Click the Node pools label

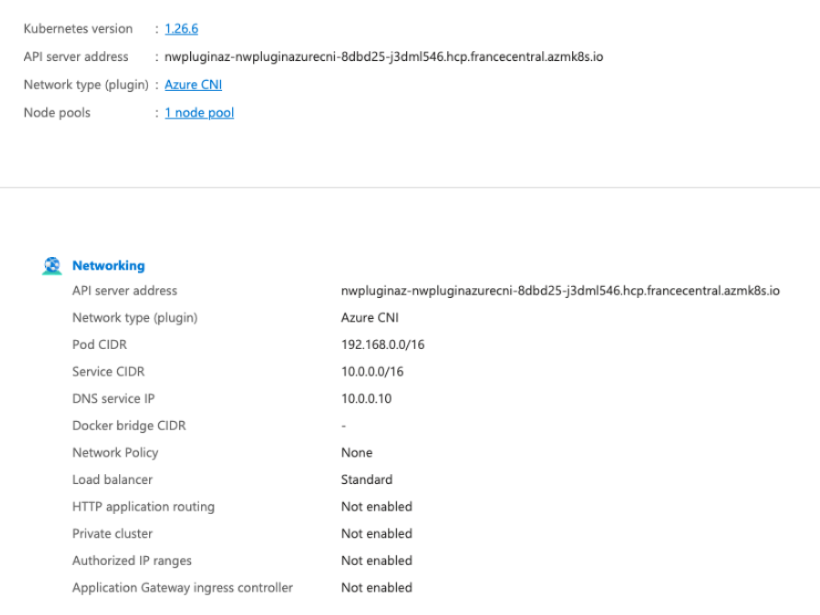[x=57, y=112]
